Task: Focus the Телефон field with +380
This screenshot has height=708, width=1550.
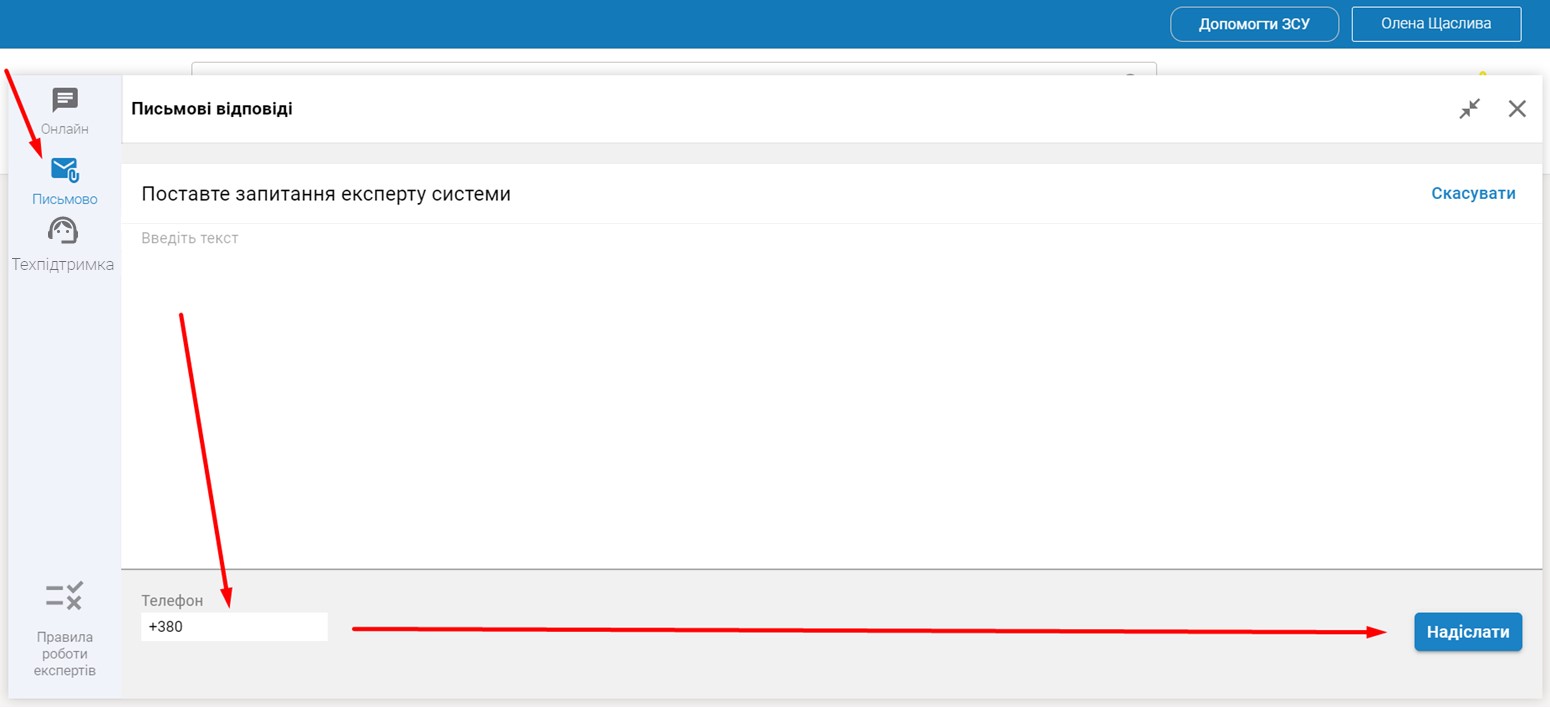Action: tap(234, 628)
